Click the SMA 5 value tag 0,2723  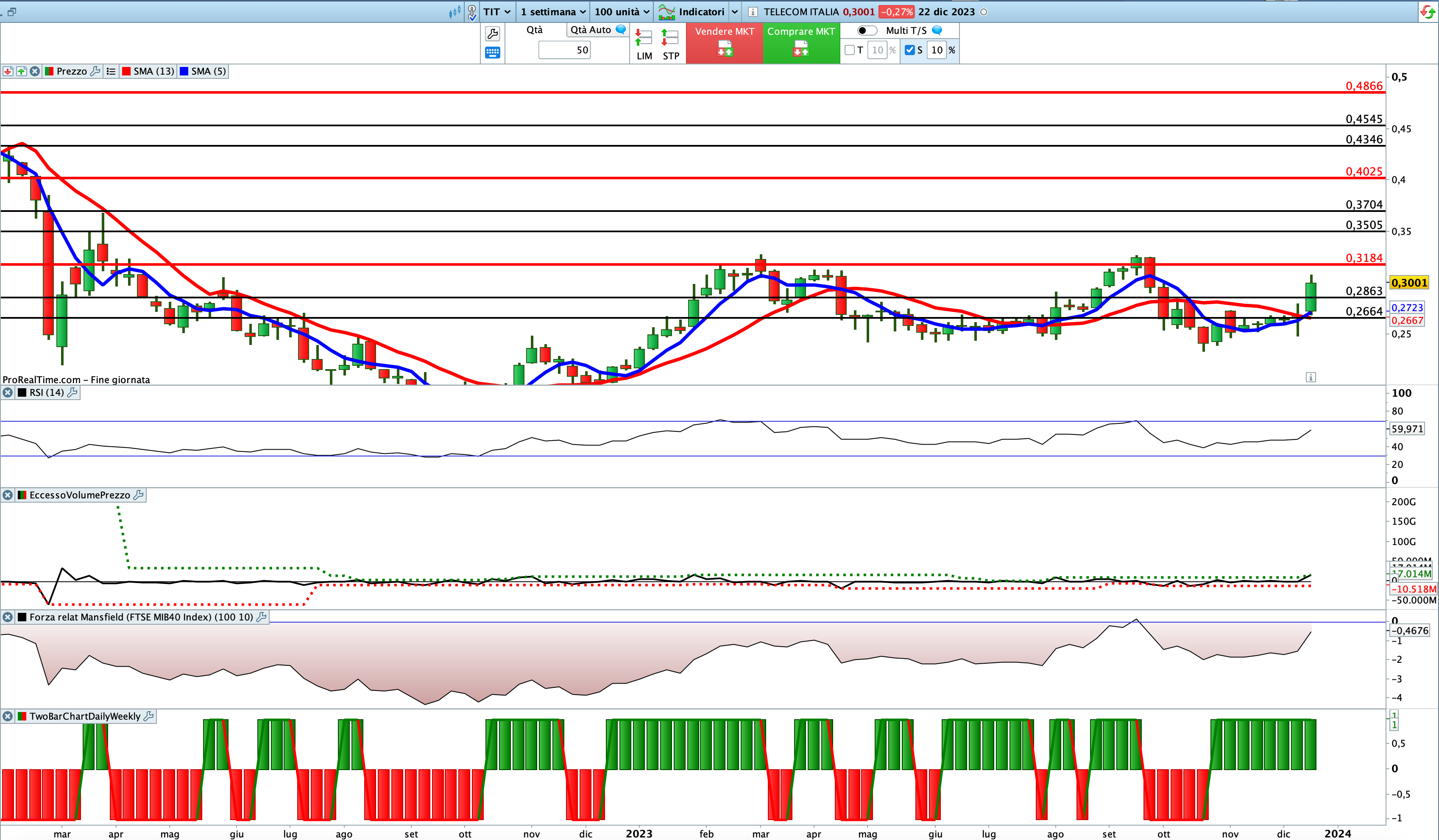pos(1408,308)
